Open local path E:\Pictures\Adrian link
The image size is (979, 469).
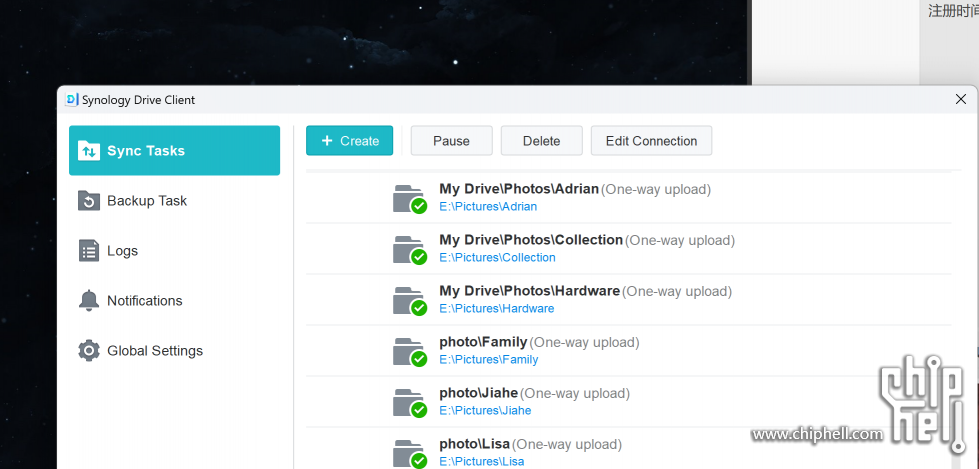coord(488,207)
